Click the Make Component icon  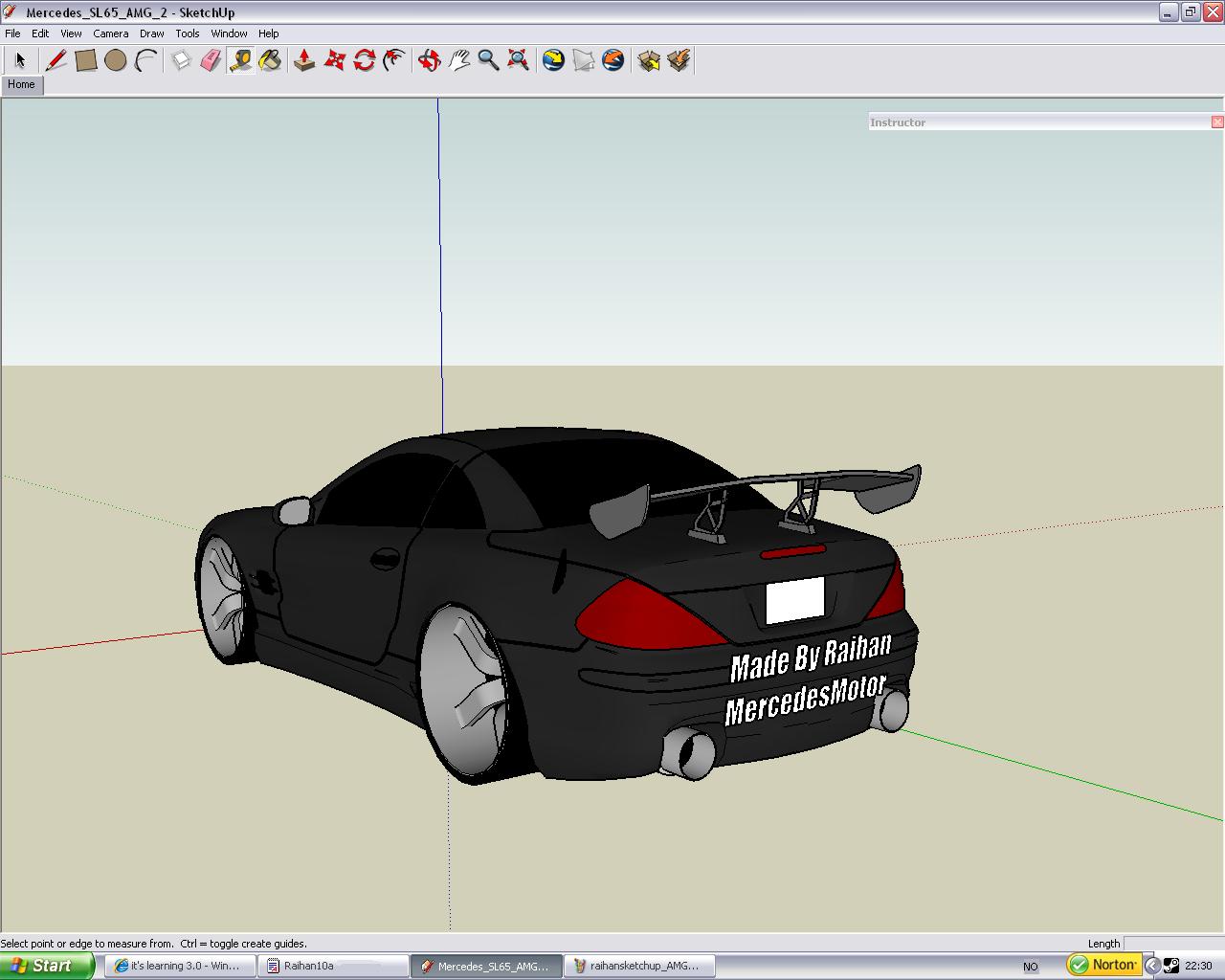click(181, 60)
